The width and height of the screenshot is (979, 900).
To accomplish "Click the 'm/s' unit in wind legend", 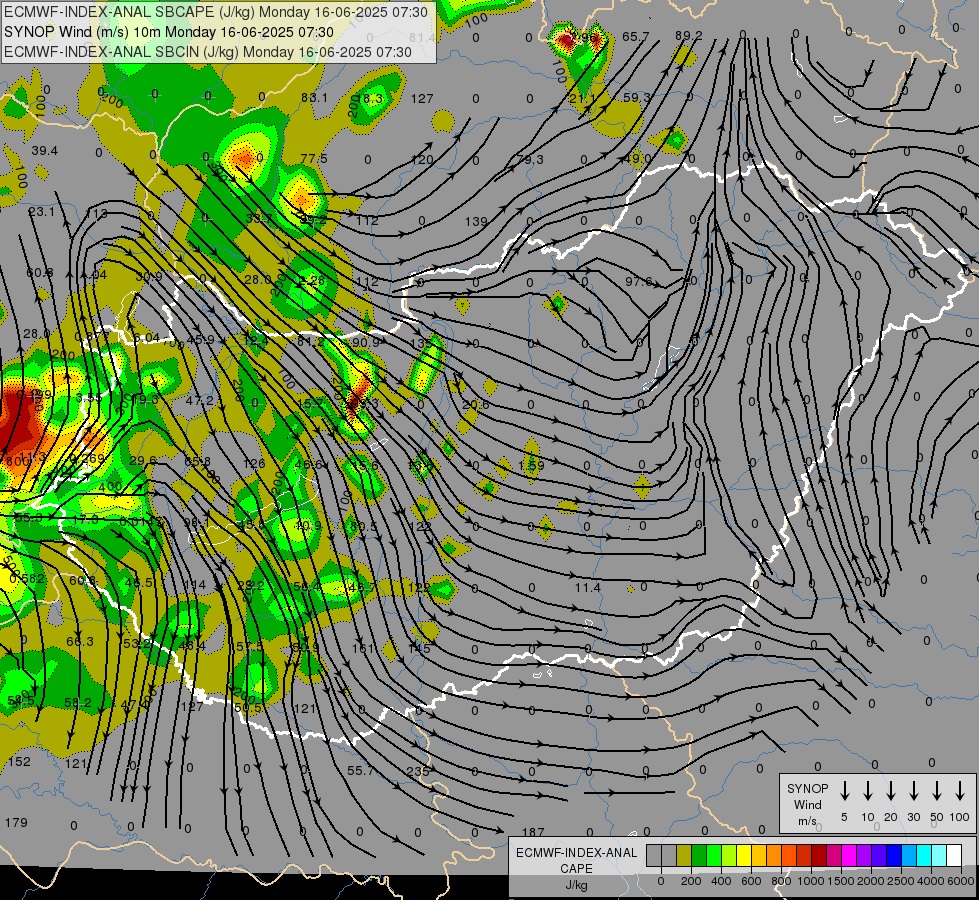I will [807, 821].
